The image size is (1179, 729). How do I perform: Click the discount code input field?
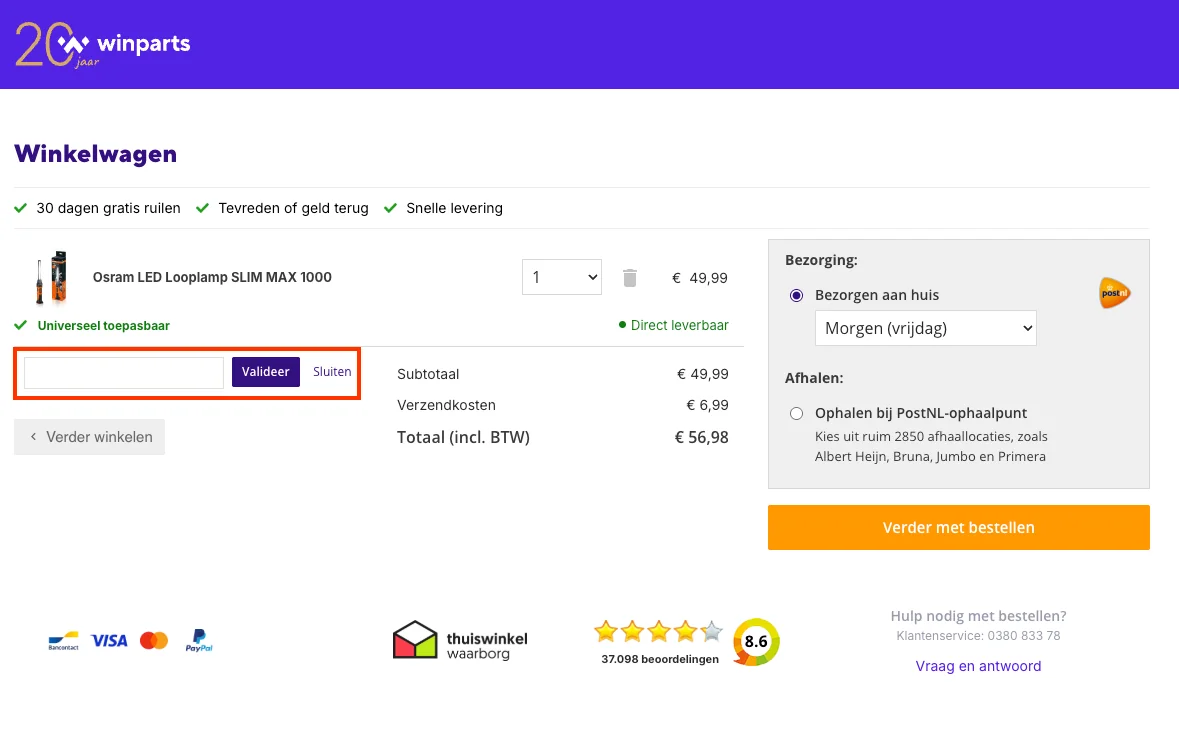pos(123,372)
